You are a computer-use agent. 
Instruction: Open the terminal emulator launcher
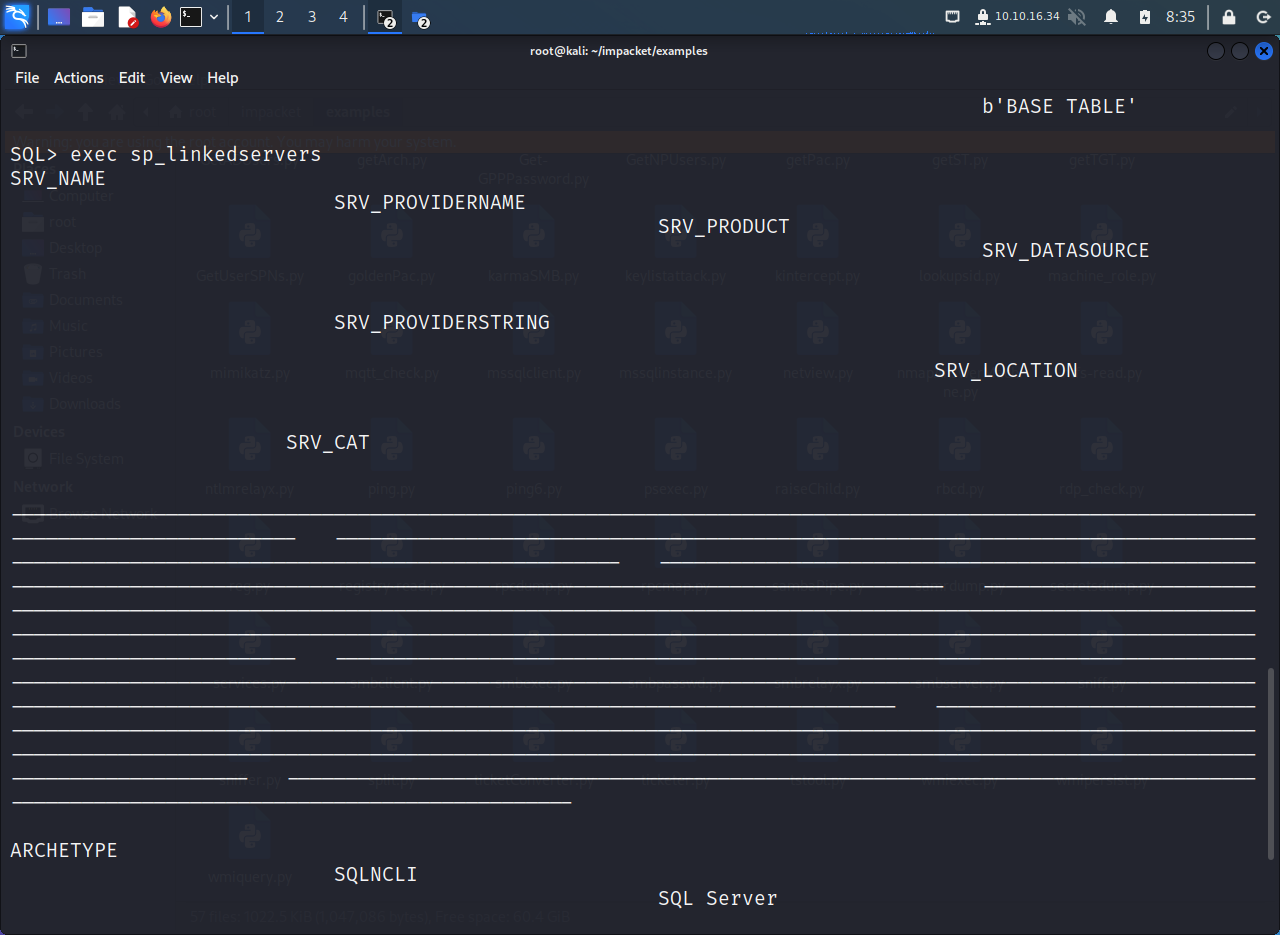191,17
